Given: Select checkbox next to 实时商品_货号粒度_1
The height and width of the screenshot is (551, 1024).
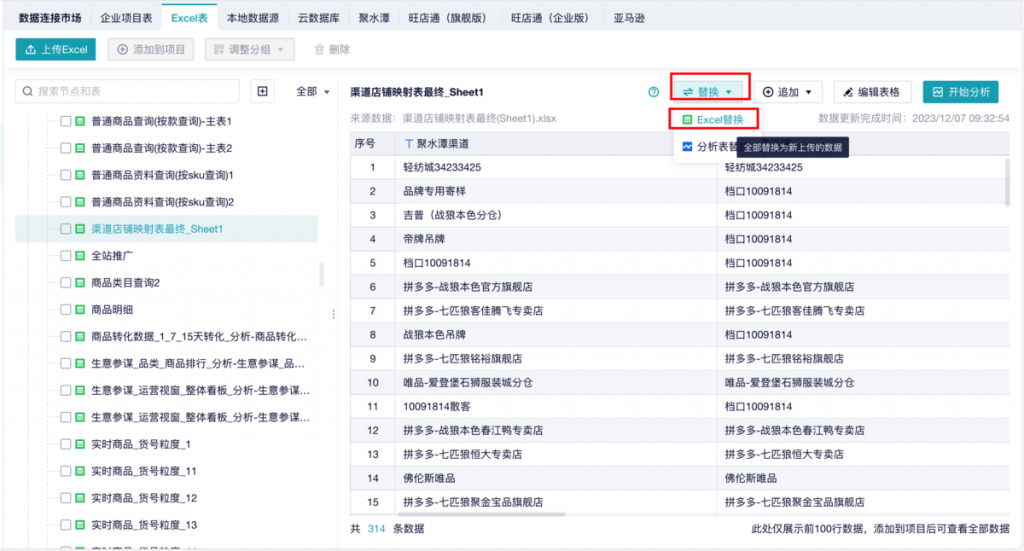Looking at the screenshot, I should point(66,444).
